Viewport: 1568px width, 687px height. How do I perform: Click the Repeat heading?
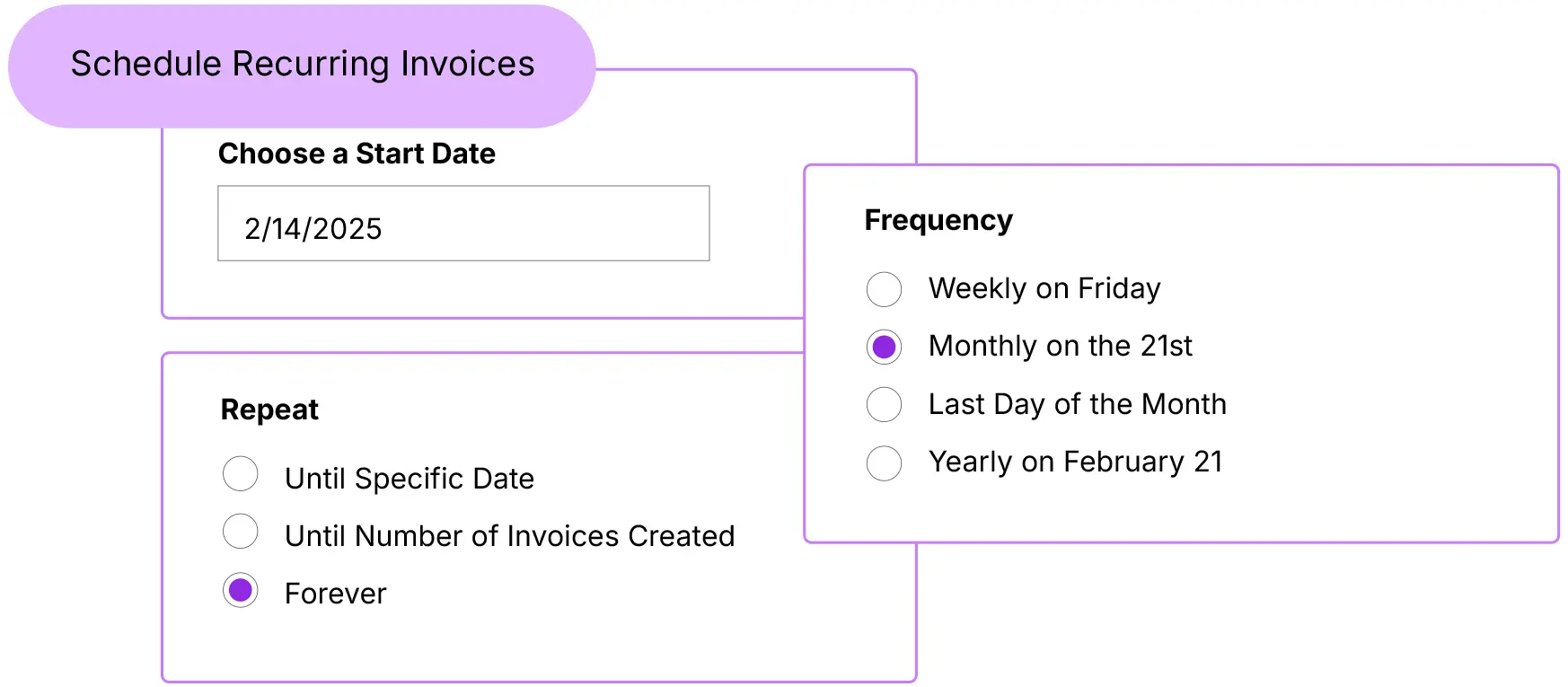click(269, 410)
